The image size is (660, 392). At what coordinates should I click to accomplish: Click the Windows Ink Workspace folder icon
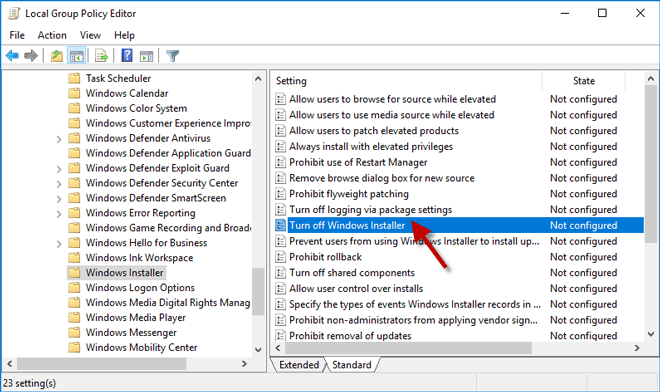point(74,258)
